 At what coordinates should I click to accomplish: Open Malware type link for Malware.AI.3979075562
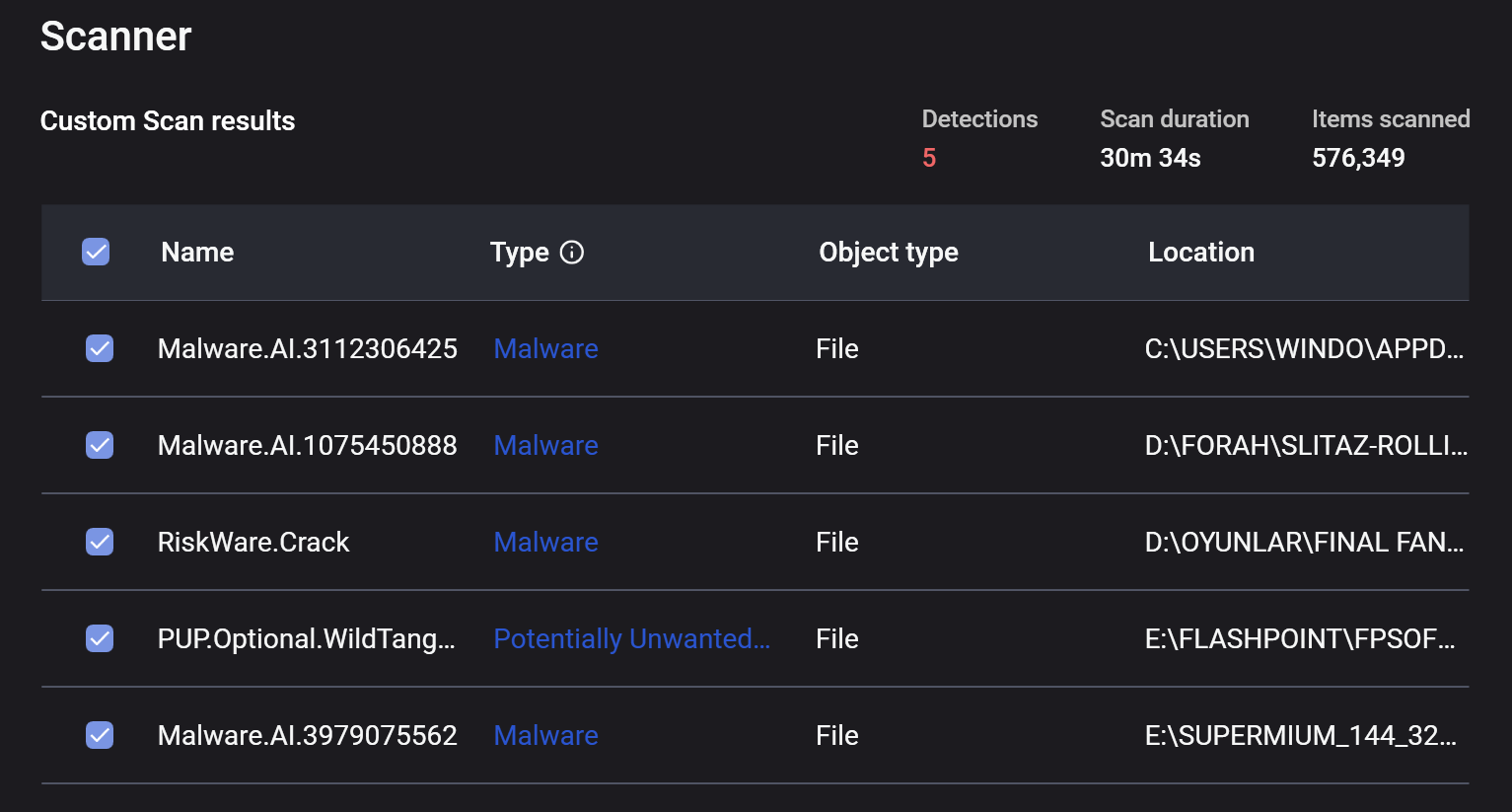point(545,735)
